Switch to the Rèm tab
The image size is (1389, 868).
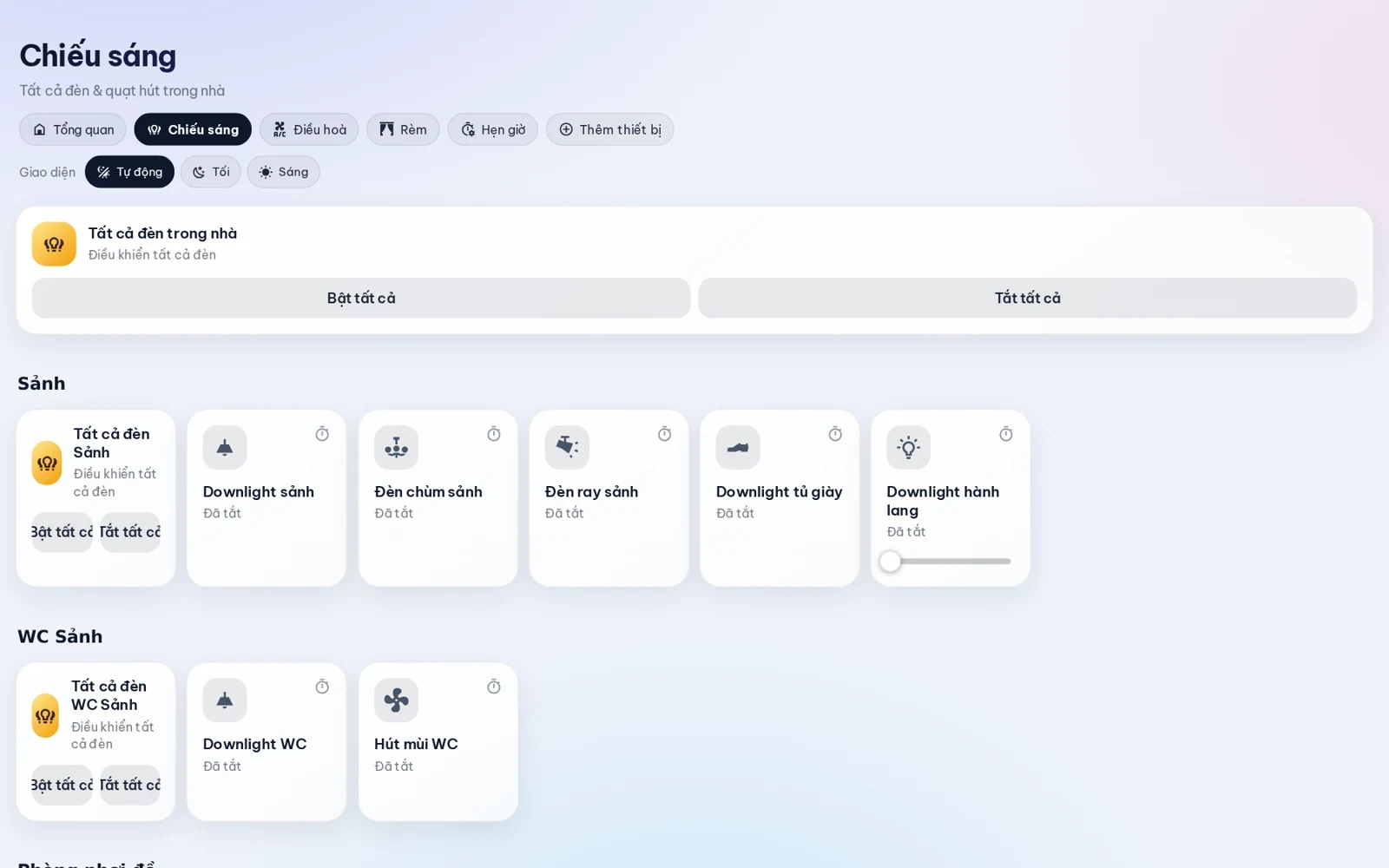403,129
